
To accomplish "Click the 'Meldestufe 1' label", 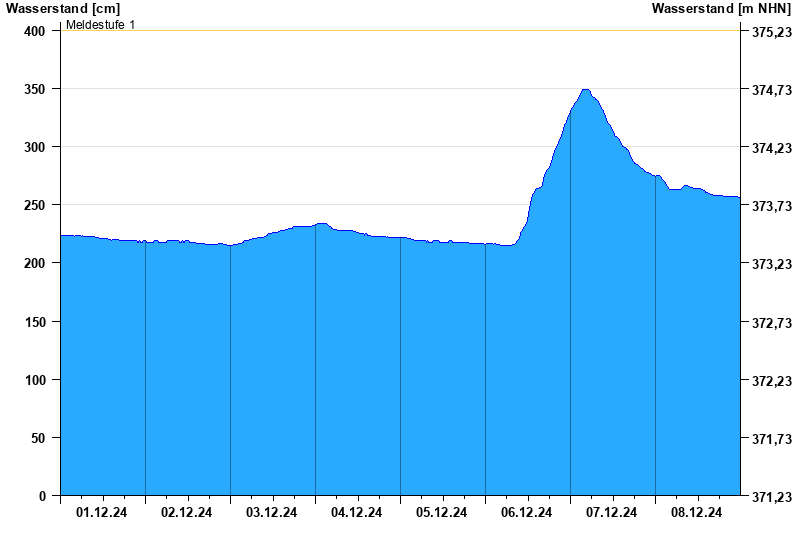I will [x=101, y=25].
